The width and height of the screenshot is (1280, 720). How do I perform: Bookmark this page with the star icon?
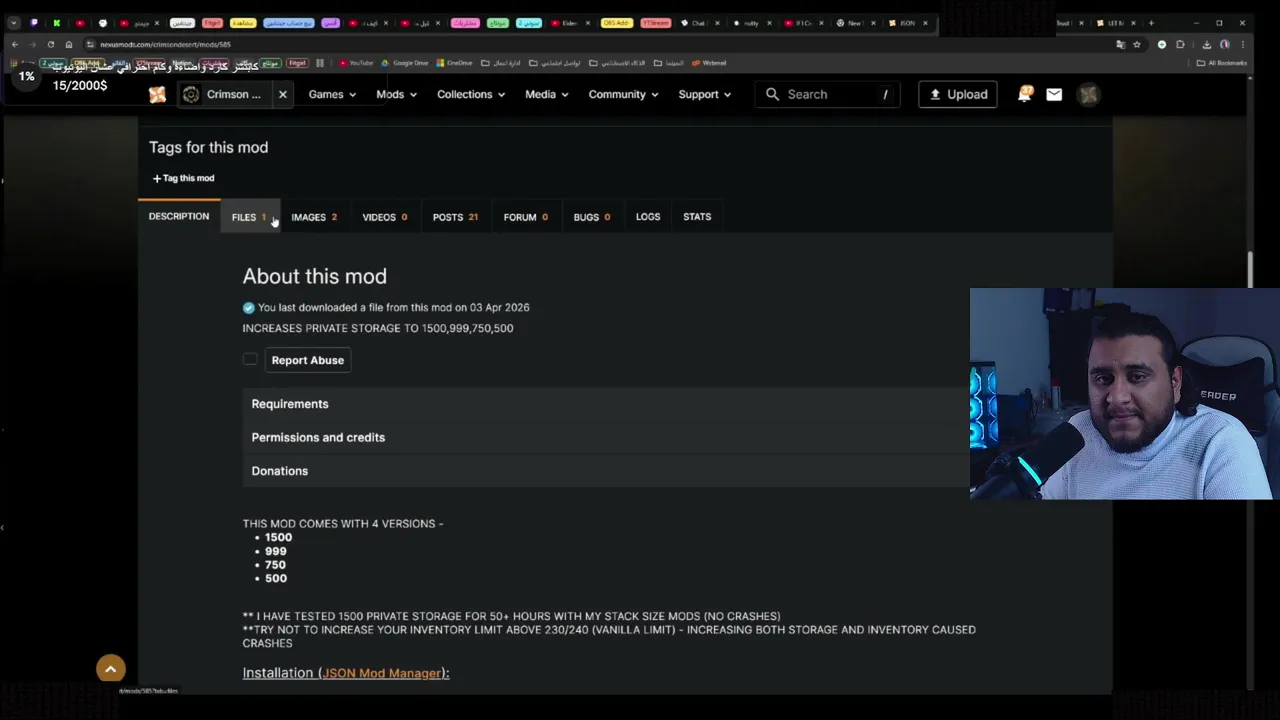pyautogui.click(x=1137, y=44)
